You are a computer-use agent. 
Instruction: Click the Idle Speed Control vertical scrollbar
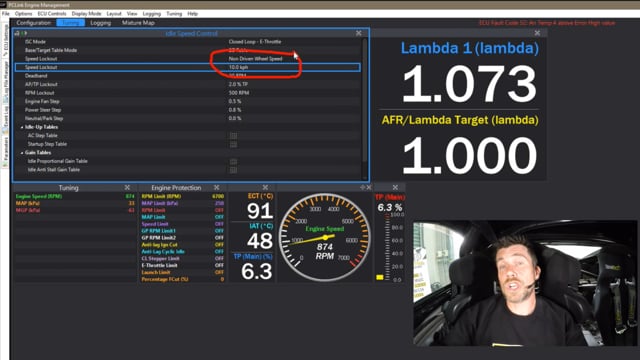pyautogui.click(x=364, y=108)
